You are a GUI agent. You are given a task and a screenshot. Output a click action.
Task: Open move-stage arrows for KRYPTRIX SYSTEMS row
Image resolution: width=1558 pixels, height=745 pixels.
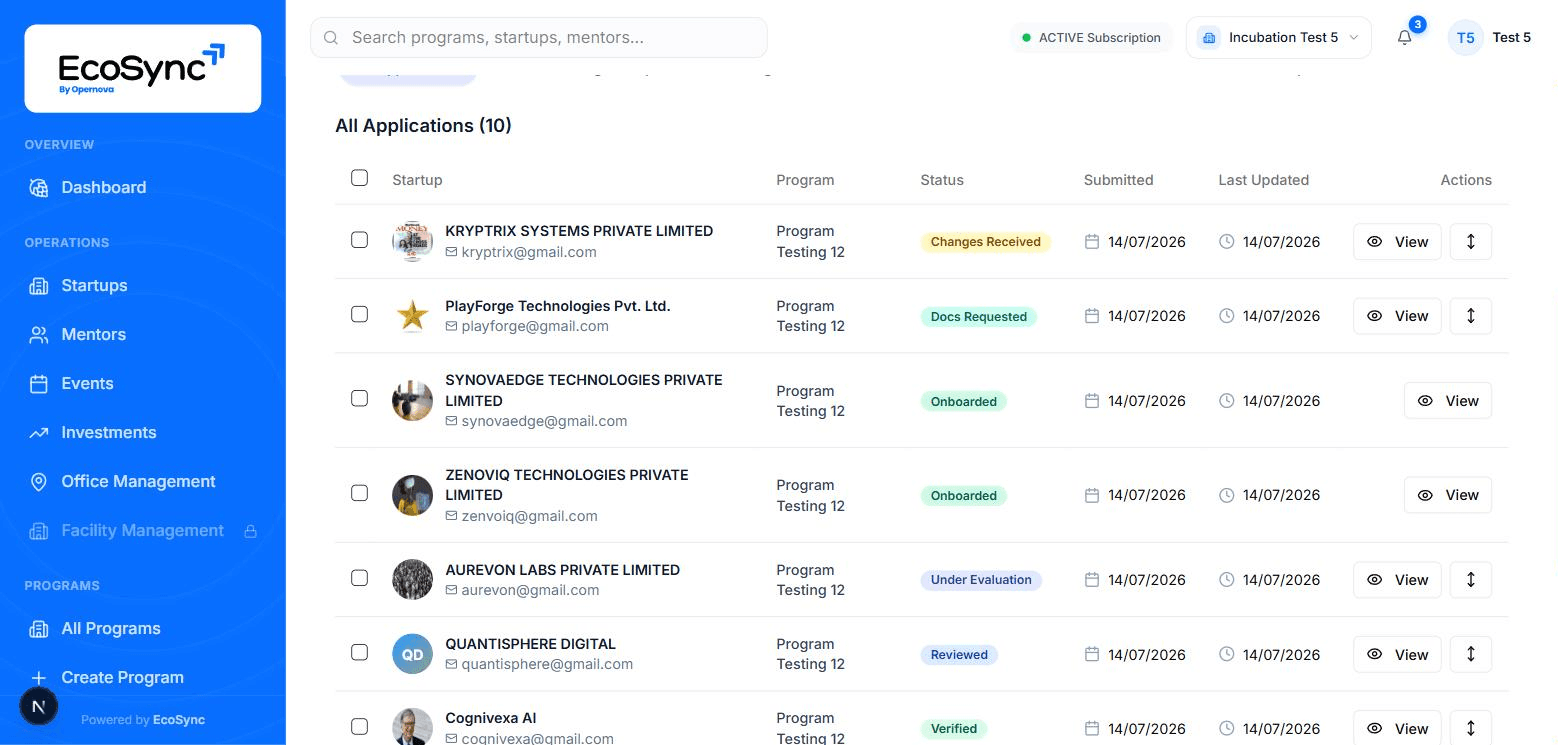[x=1470, y=241]
